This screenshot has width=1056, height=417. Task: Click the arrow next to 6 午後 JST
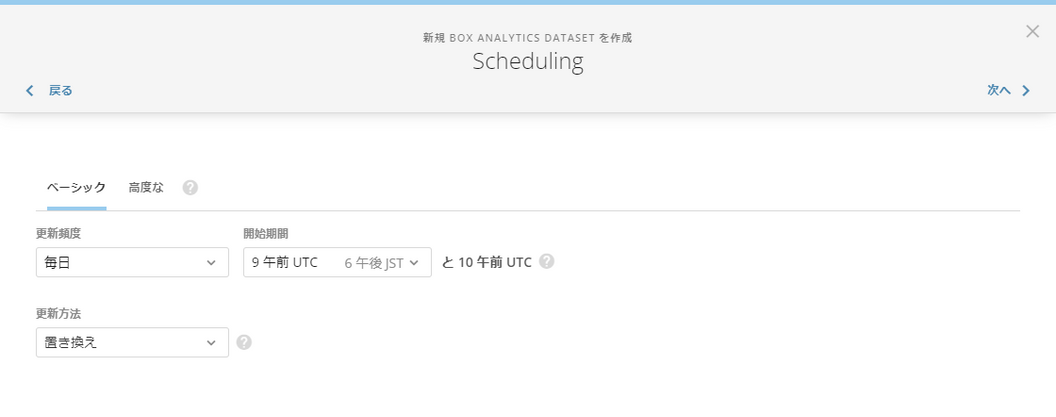414,263
